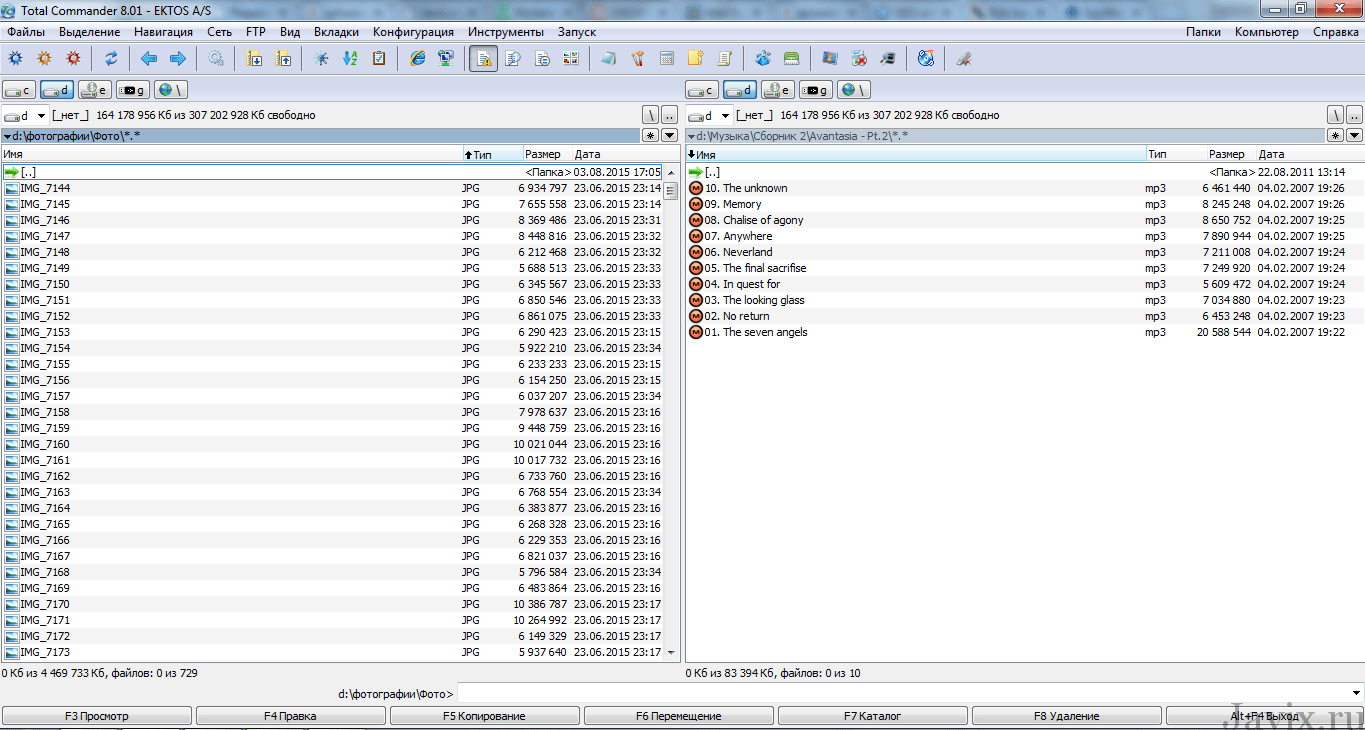Open the yellow notepad toolbar icon
The image size is (1365, 730).
[695, 58]
